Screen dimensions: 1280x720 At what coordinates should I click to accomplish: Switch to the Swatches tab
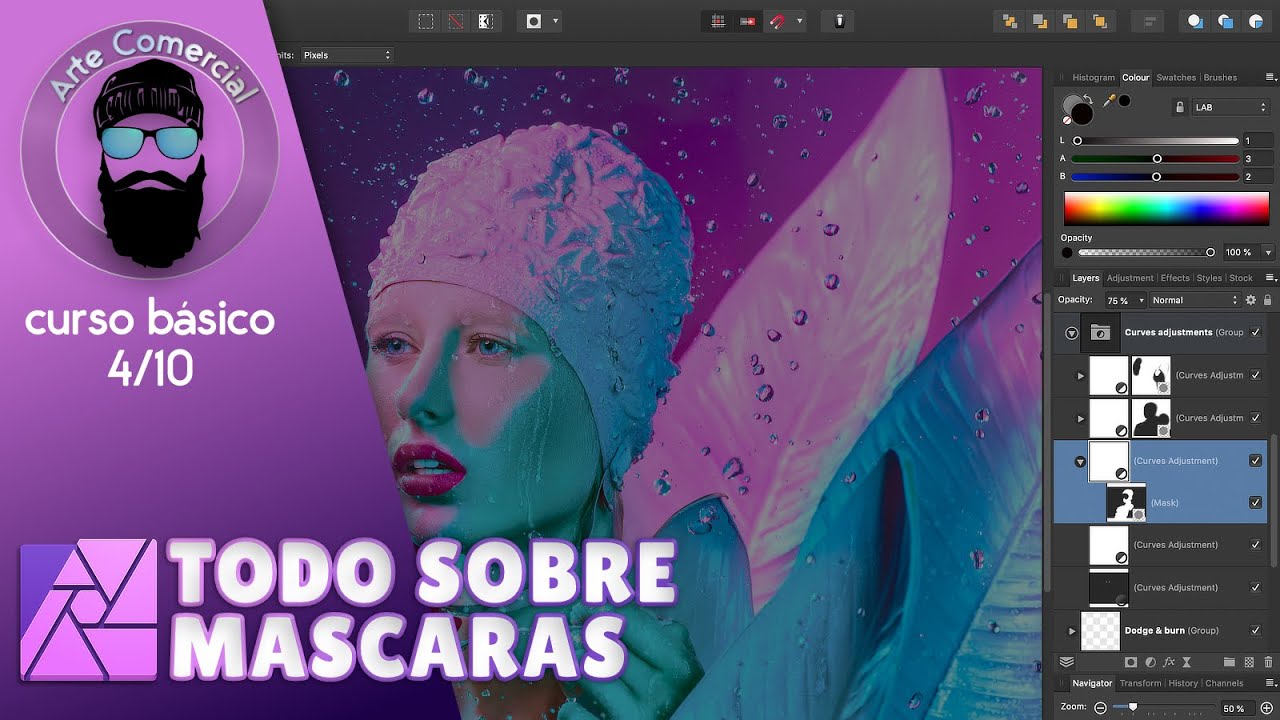coord(1176,78)
